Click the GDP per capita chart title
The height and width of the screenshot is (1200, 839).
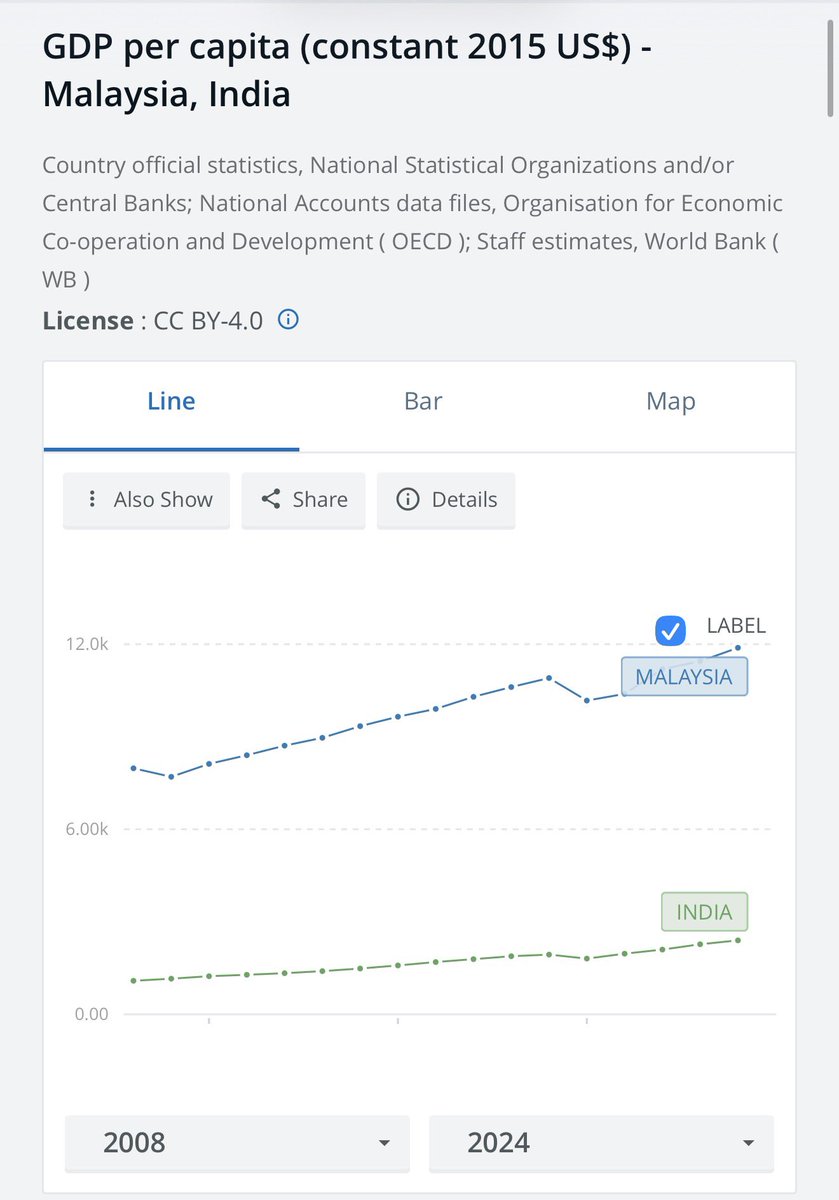[x=347, y=71]
